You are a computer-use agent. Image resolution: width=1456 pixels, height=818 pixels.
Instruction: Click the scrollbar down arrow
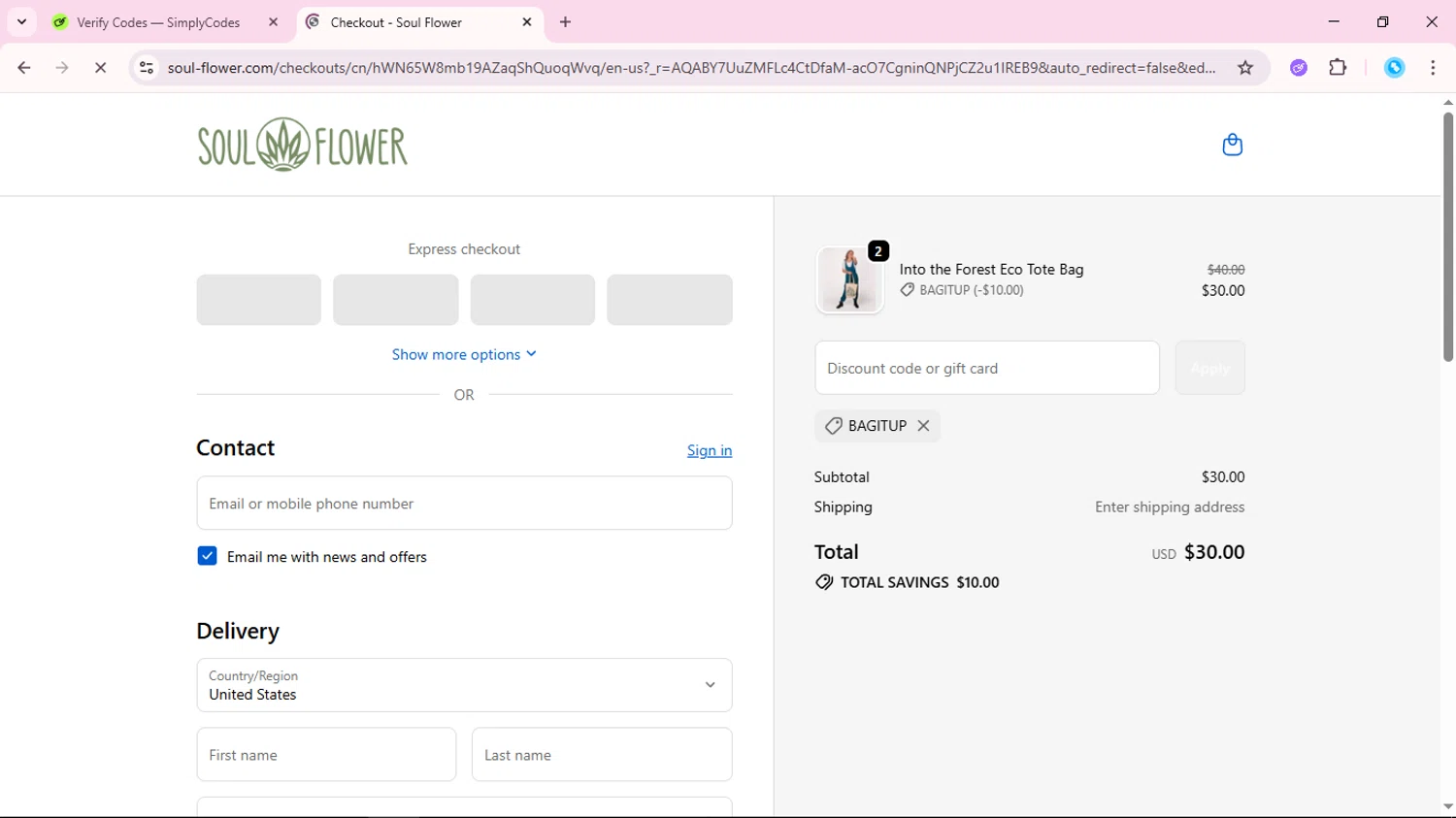1447,806
